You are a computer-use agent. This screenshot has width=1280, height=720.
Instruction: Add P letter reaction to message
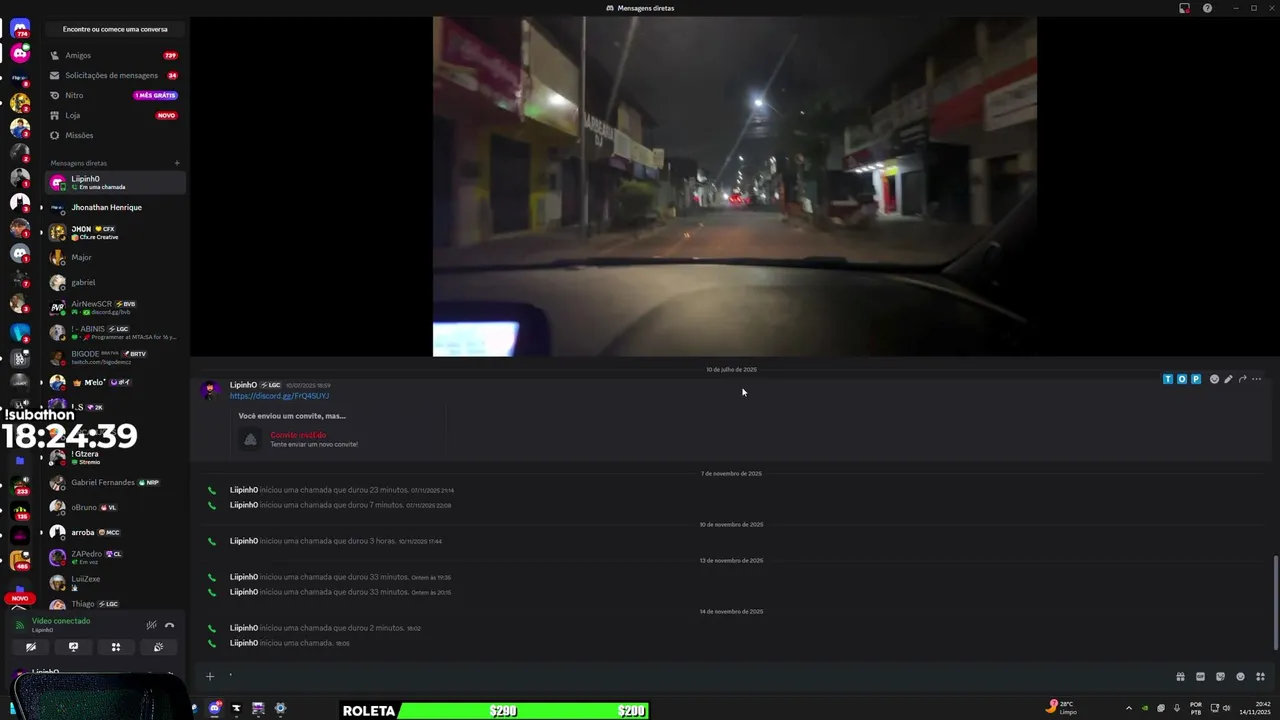click(x=1196, y=379)
